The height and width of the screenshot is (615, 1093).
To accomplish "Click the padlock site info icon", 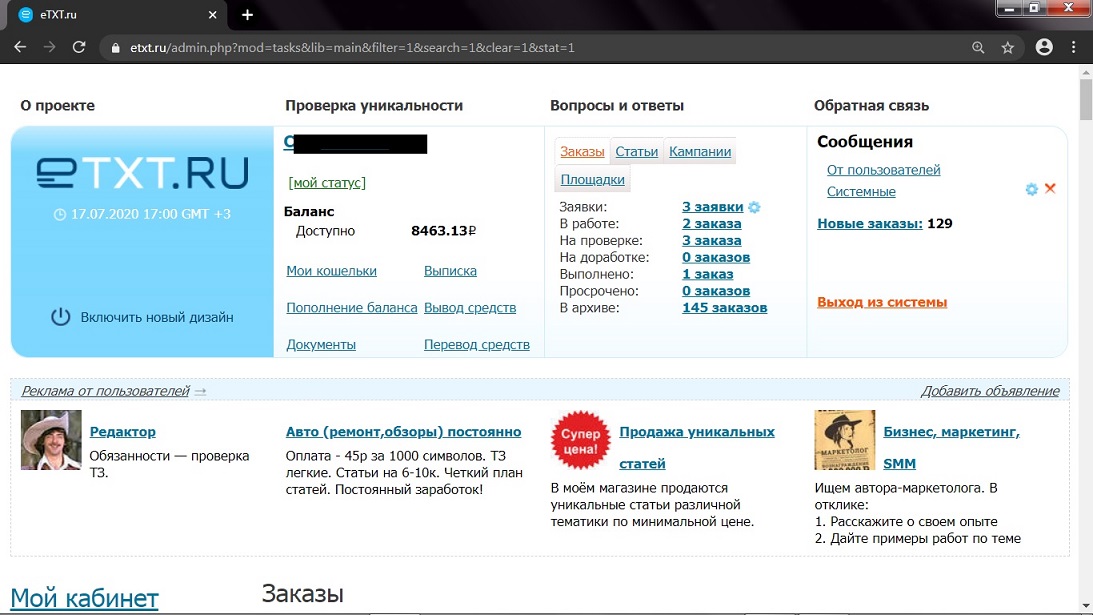I will (x=116, y=48).
